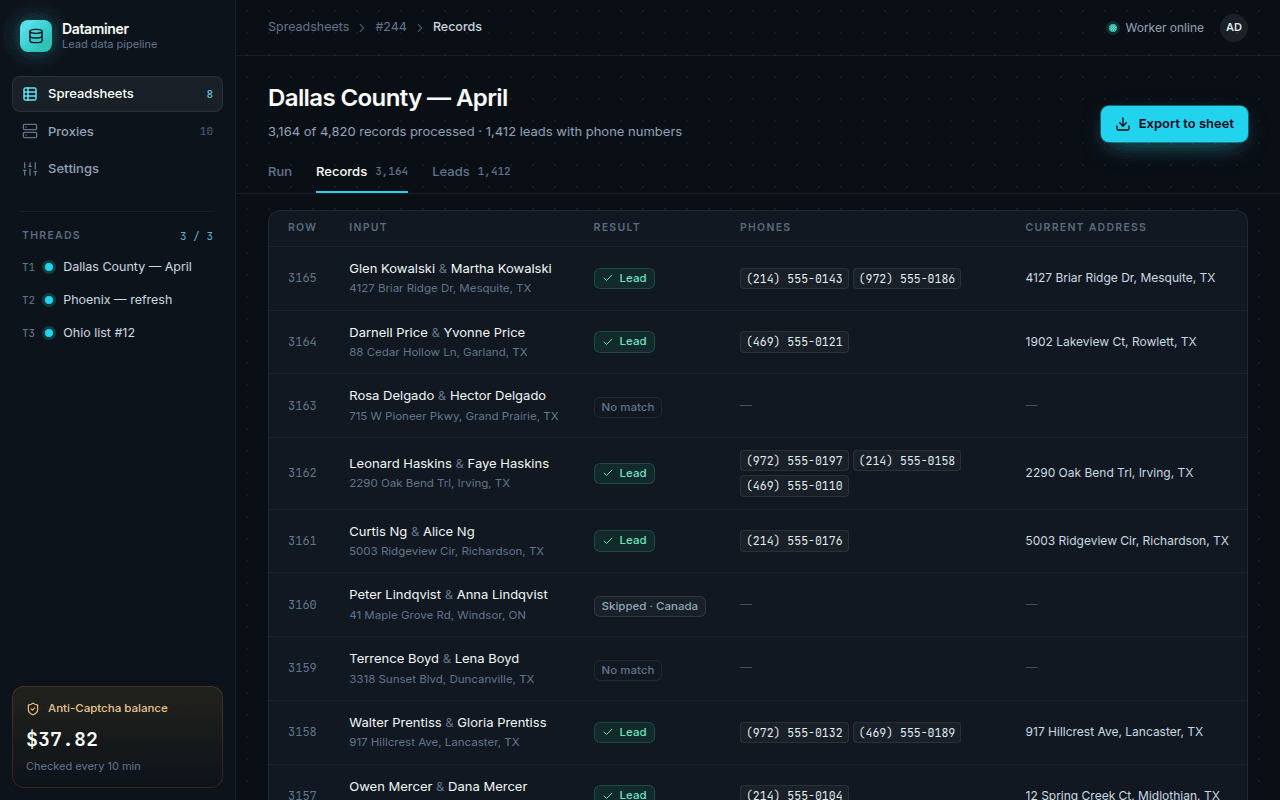The image size is (1280, 800).
Task: Open the AD user avatar
Action: point(1234,28)
